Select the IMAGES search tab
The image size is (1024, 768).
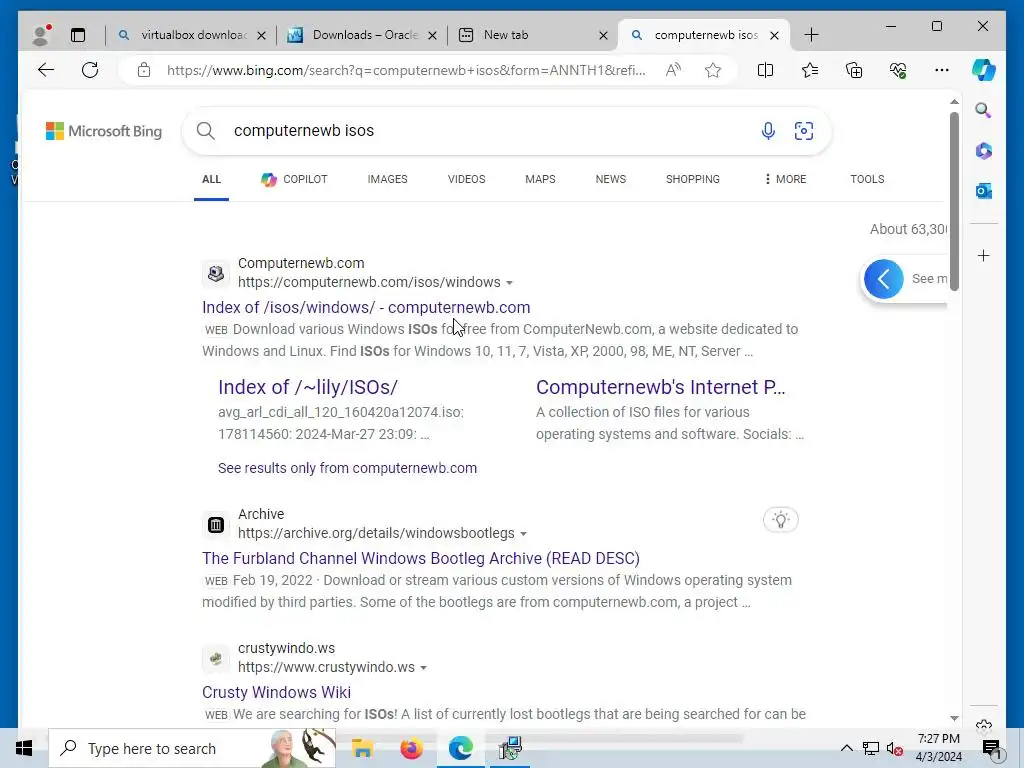(x=387, y=179)
